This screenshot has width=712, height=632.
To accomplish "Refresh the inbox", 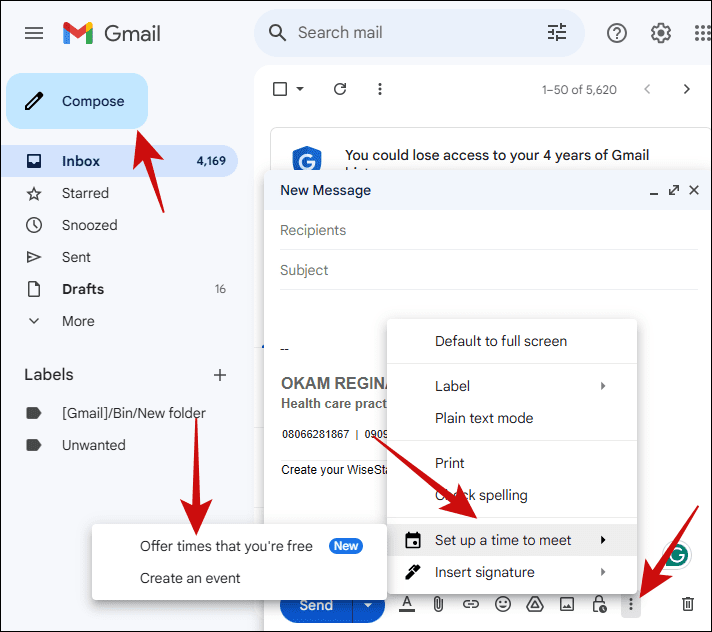I will [x=340, y=89].
